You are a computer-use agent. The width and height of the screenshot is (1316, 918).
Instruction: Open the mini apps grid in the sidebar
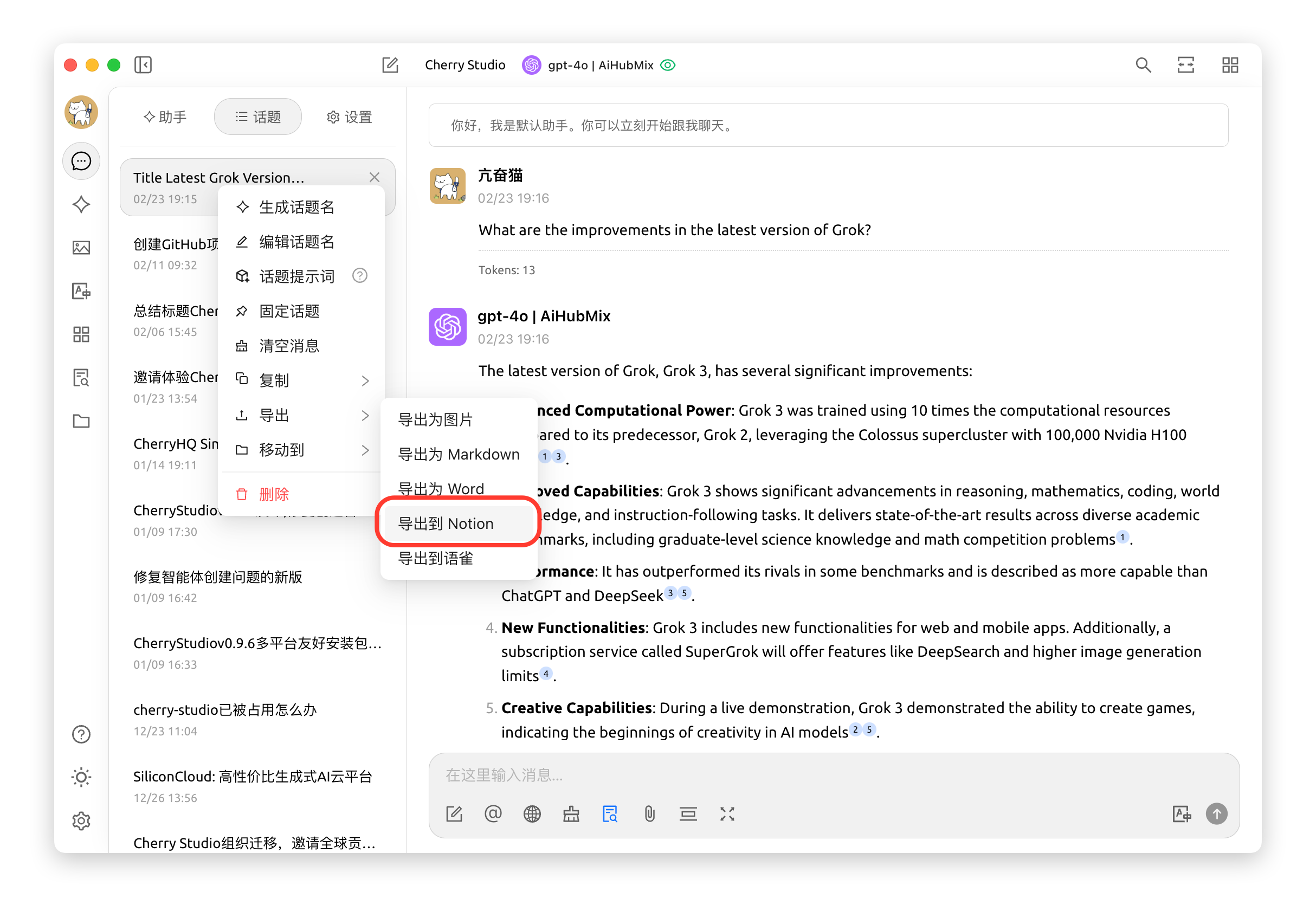(x=81, y=335)
